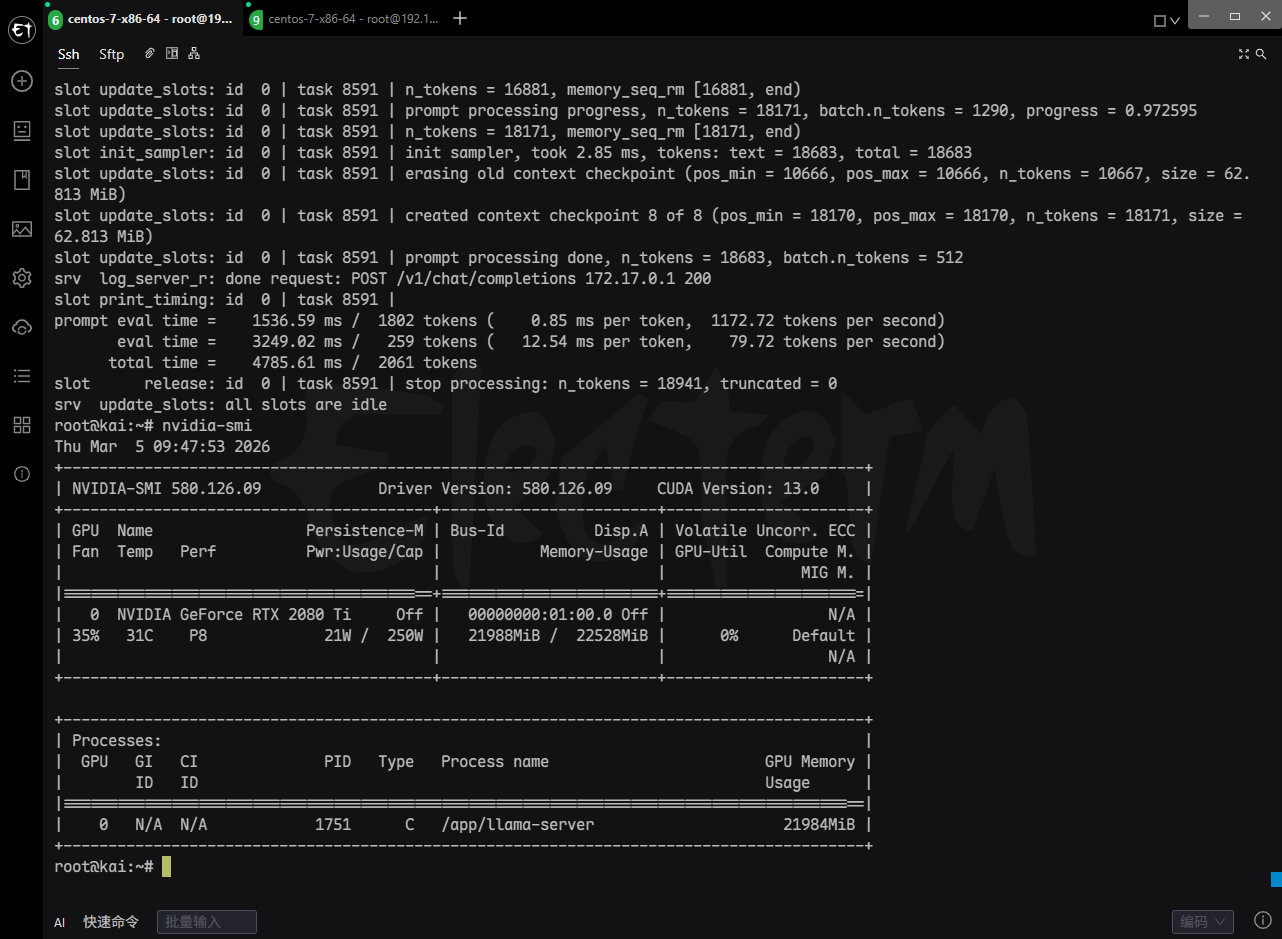Switch to the Sftp tab
Viewport: 1282px width, 939px height.
111,54
